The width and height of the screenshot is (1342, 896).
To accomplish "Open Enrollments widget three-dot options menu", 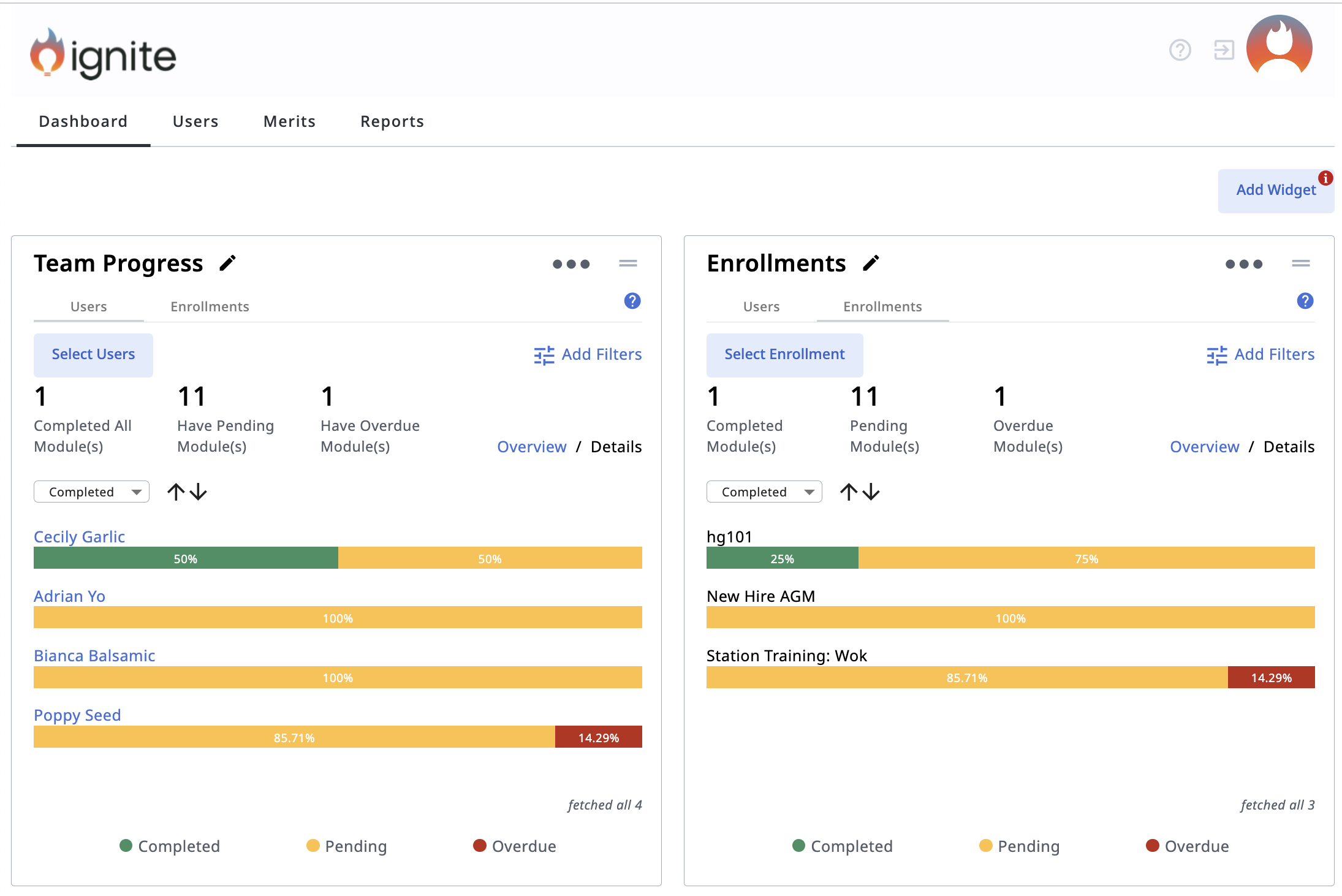I will [1243, 264].
